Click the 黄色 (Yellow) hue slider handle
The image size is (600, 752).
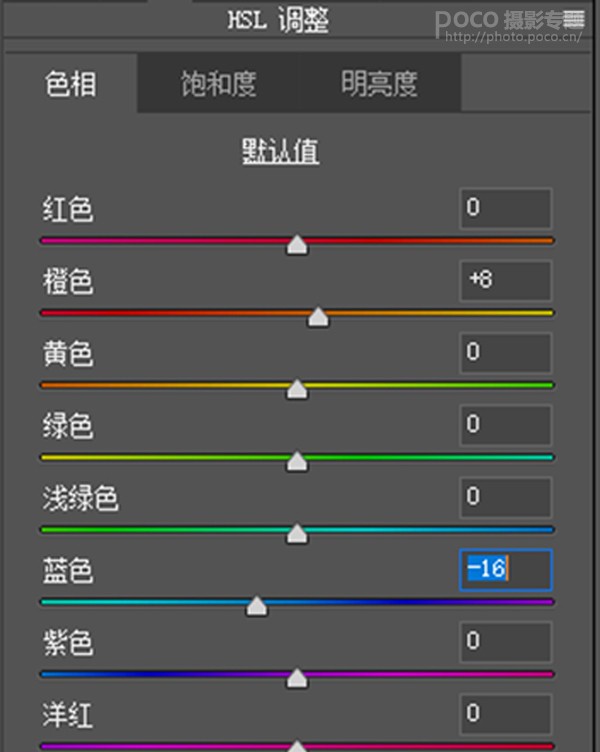coord(297,390)
